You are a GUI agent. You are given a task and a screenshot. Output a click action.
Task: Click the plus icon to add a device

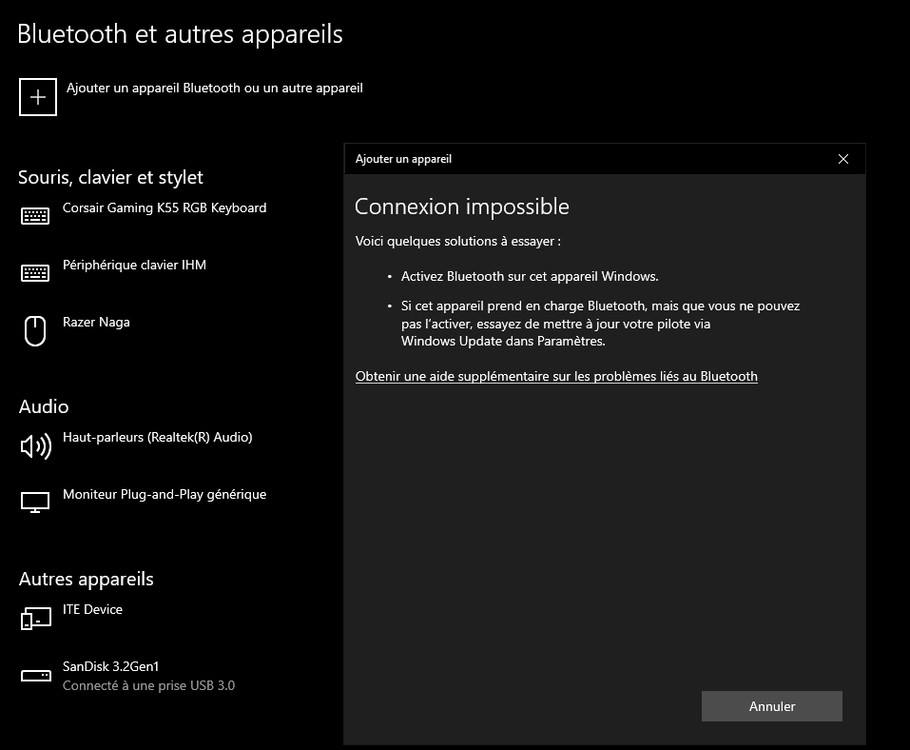click(x=38, y=97)
